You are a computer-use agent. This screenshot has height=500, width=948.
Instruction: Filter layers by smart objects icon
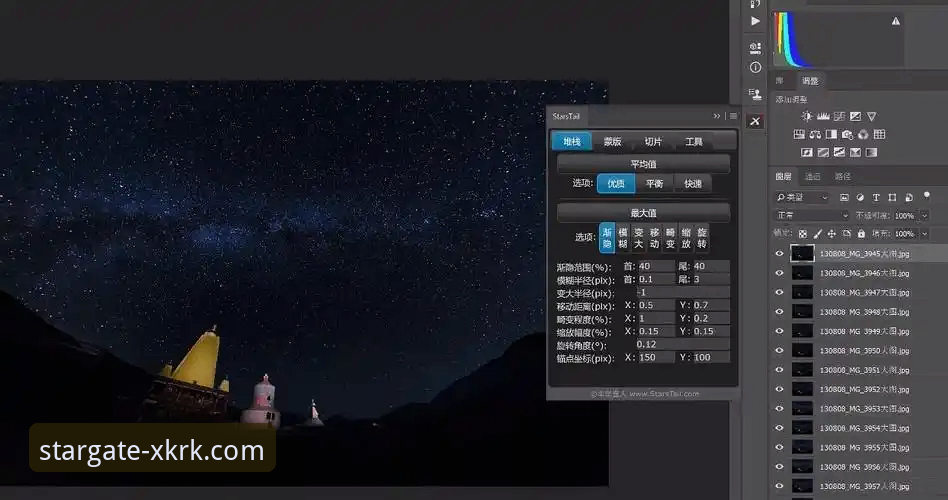[x=908, y=197]
